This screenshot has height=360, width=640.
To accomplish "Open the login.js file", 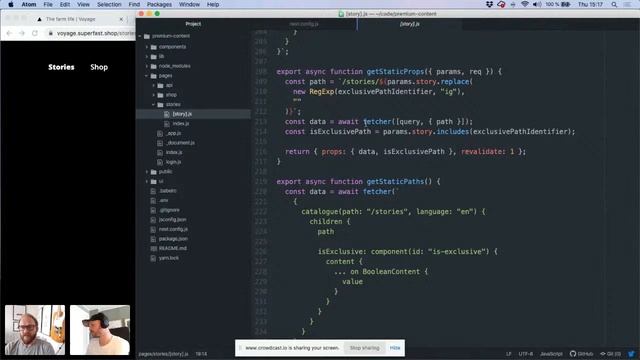I will pyautogui.click(x=173, y=162).
